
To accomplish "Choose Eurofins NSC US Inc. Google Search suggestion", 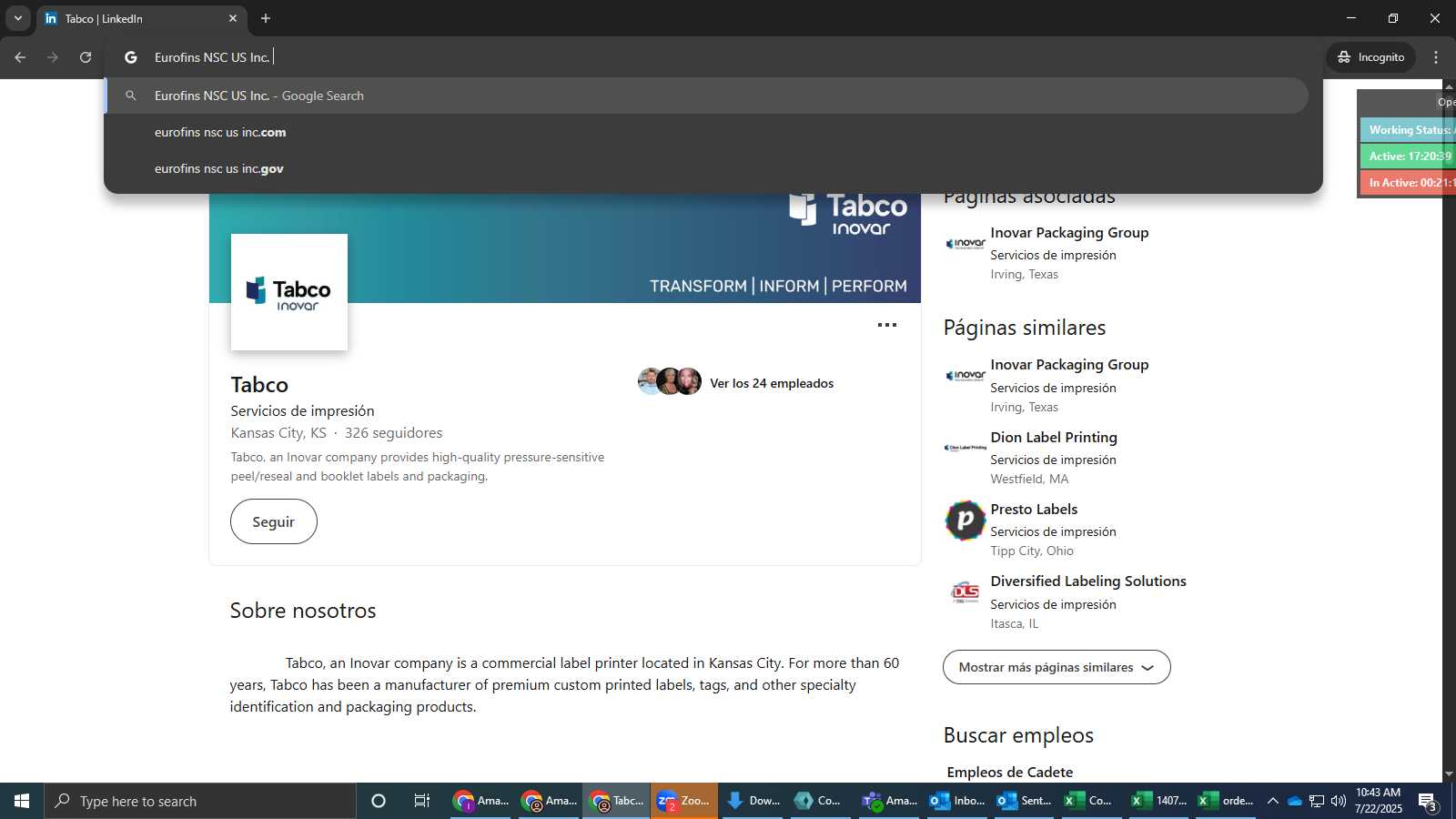I will coord(708,96).
